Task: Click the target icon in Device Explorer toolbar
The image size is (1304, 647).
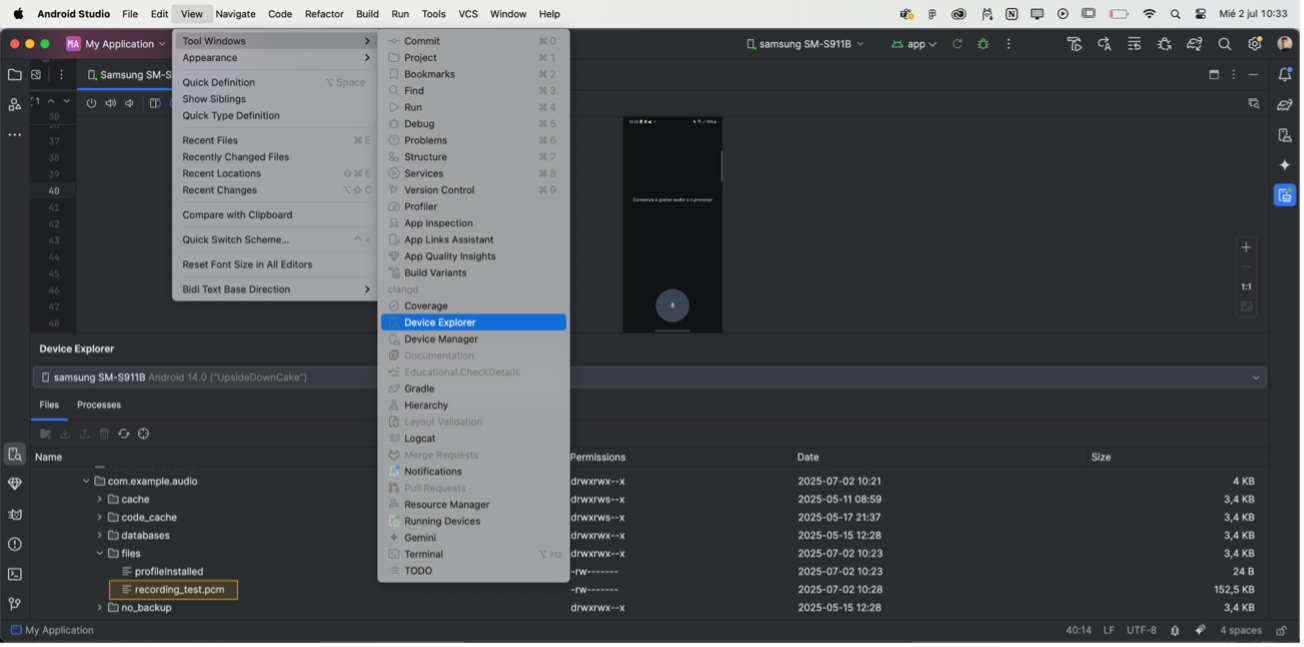Action: pos(144,434)
